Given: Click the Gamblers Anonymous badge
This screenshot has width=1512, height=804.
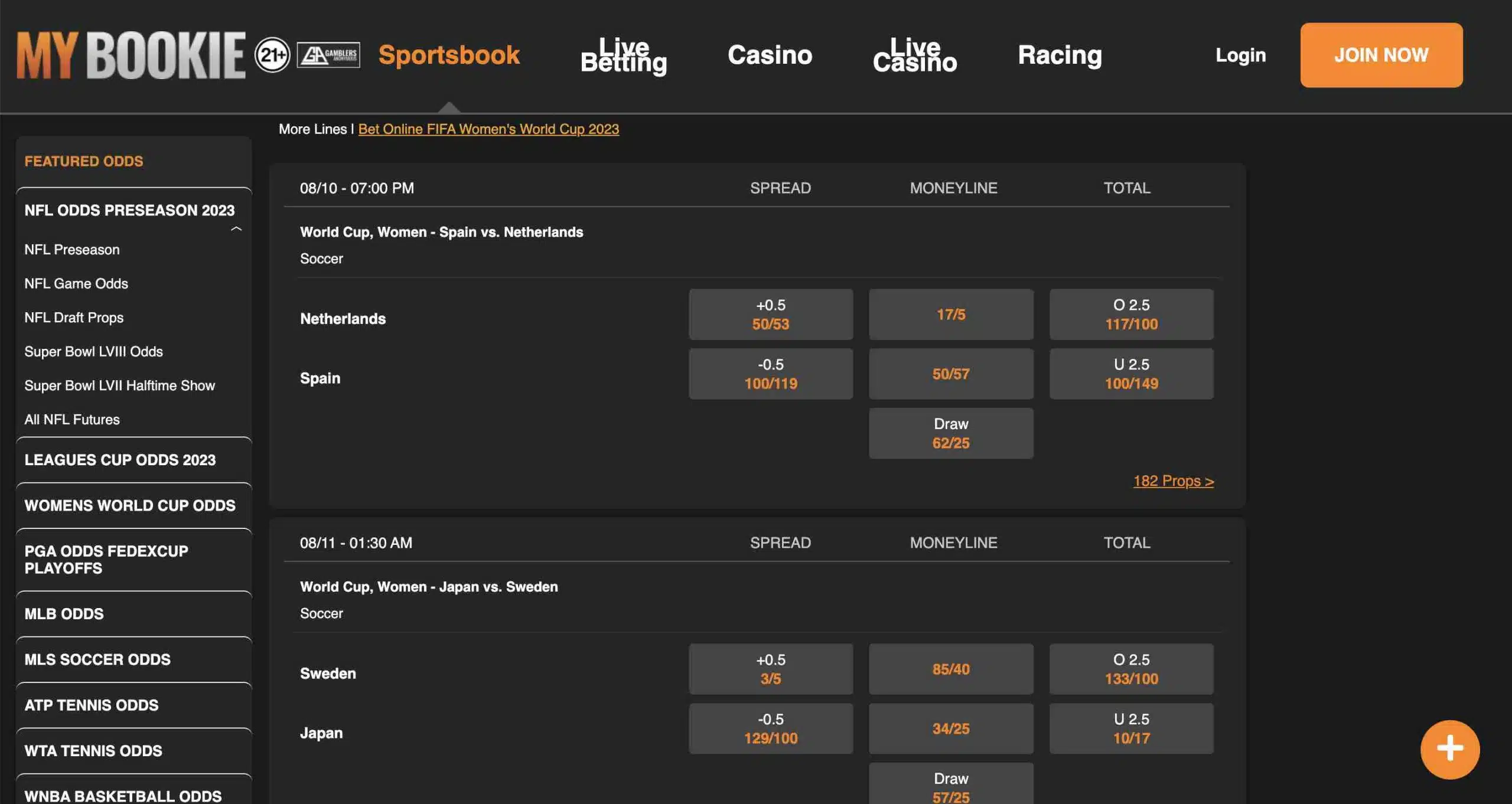Looking at the screenshot, I should coord(328,55).
